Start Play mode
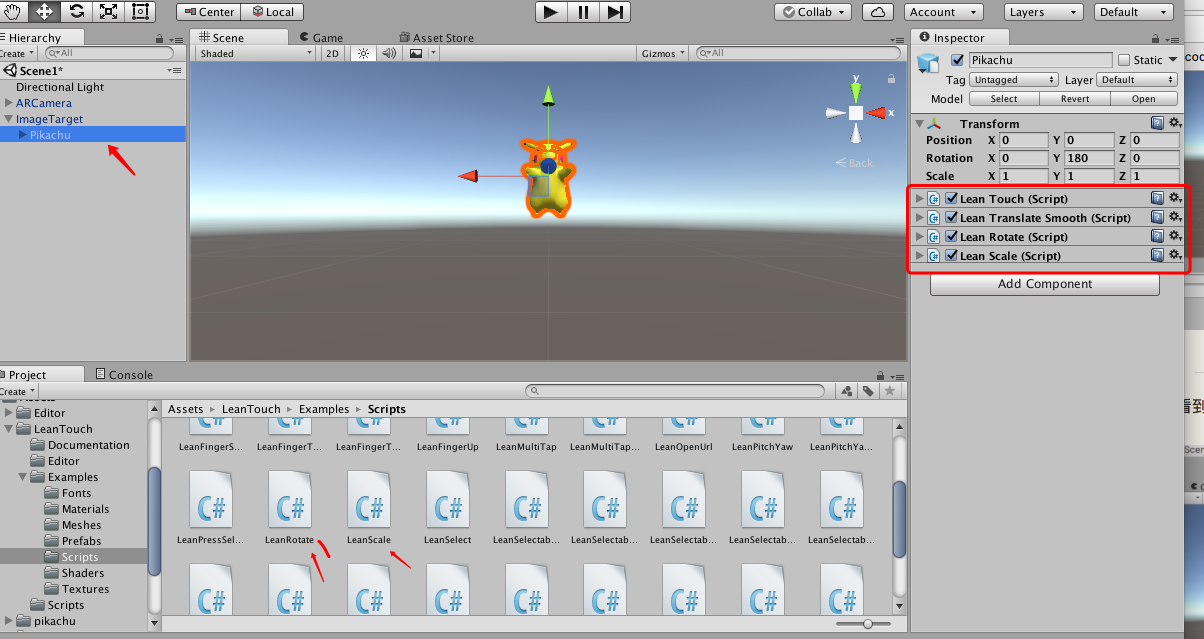This screenshot has height=639, width=1204. (x=551, y=12)
